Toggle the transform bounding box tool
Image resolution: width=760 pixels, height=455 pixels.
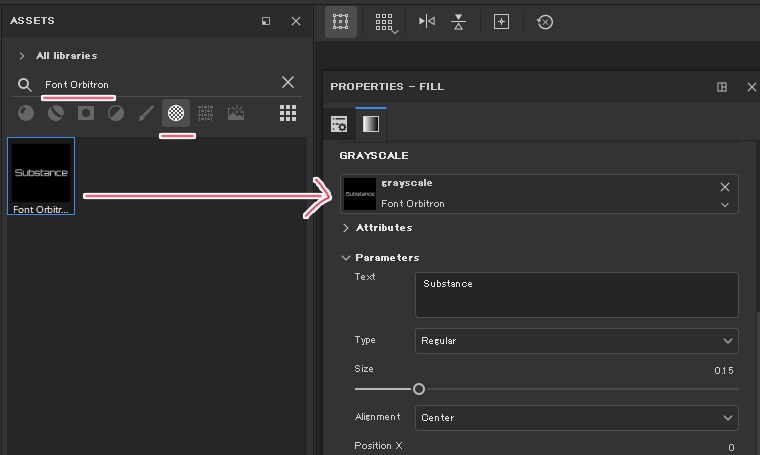tap(340, 21)
